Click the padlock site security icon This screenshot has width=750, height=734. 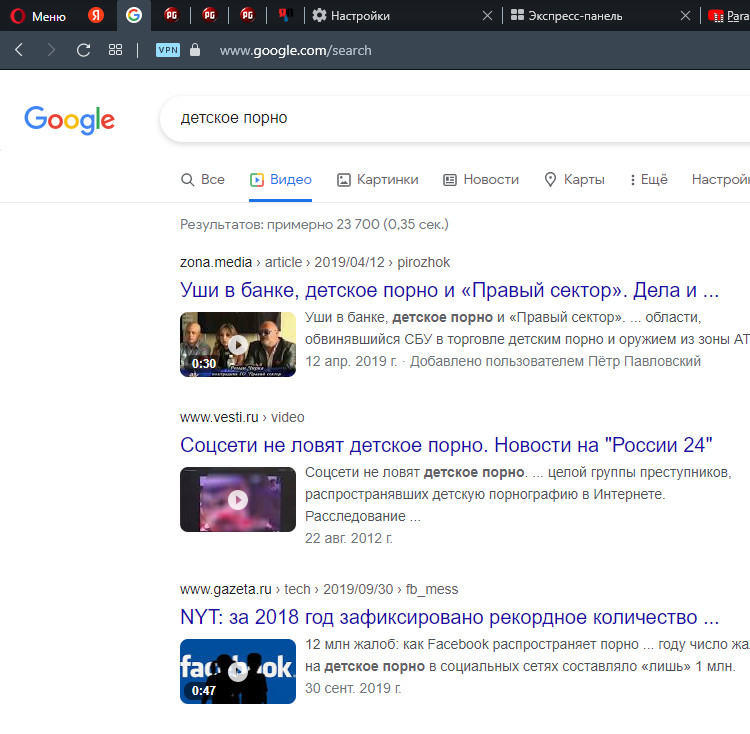click(195, 49)
